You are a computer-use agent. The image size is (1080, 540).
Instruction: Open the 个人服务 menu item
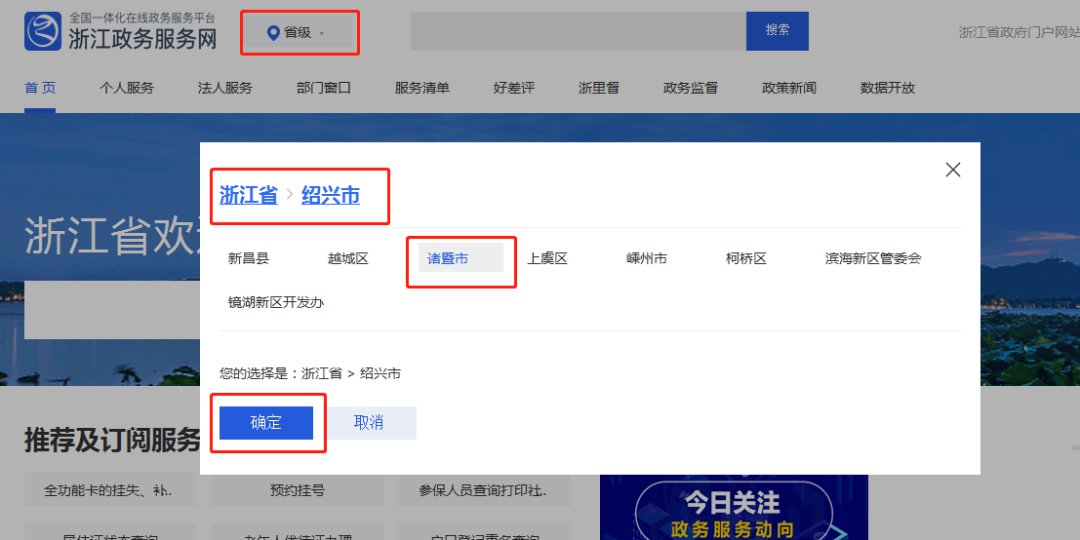(x=127, y=88)
